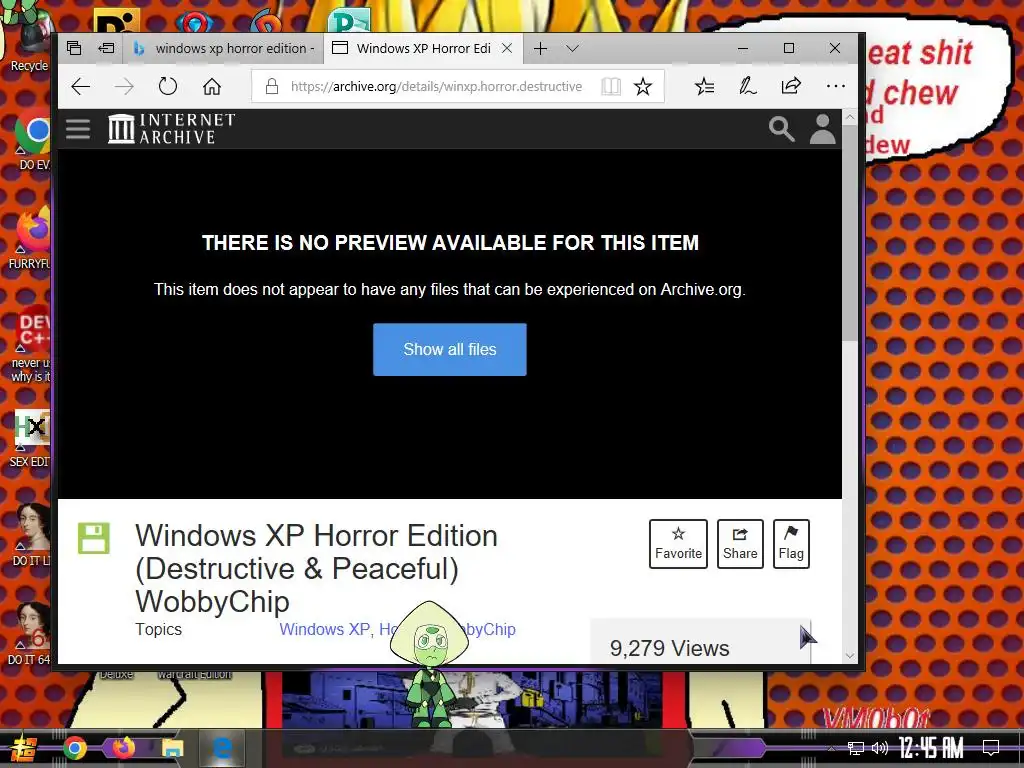Open the volume control in system tray
Viewport: 1024px width, 768px height.
pyautogui.click(x=880, y=748)
